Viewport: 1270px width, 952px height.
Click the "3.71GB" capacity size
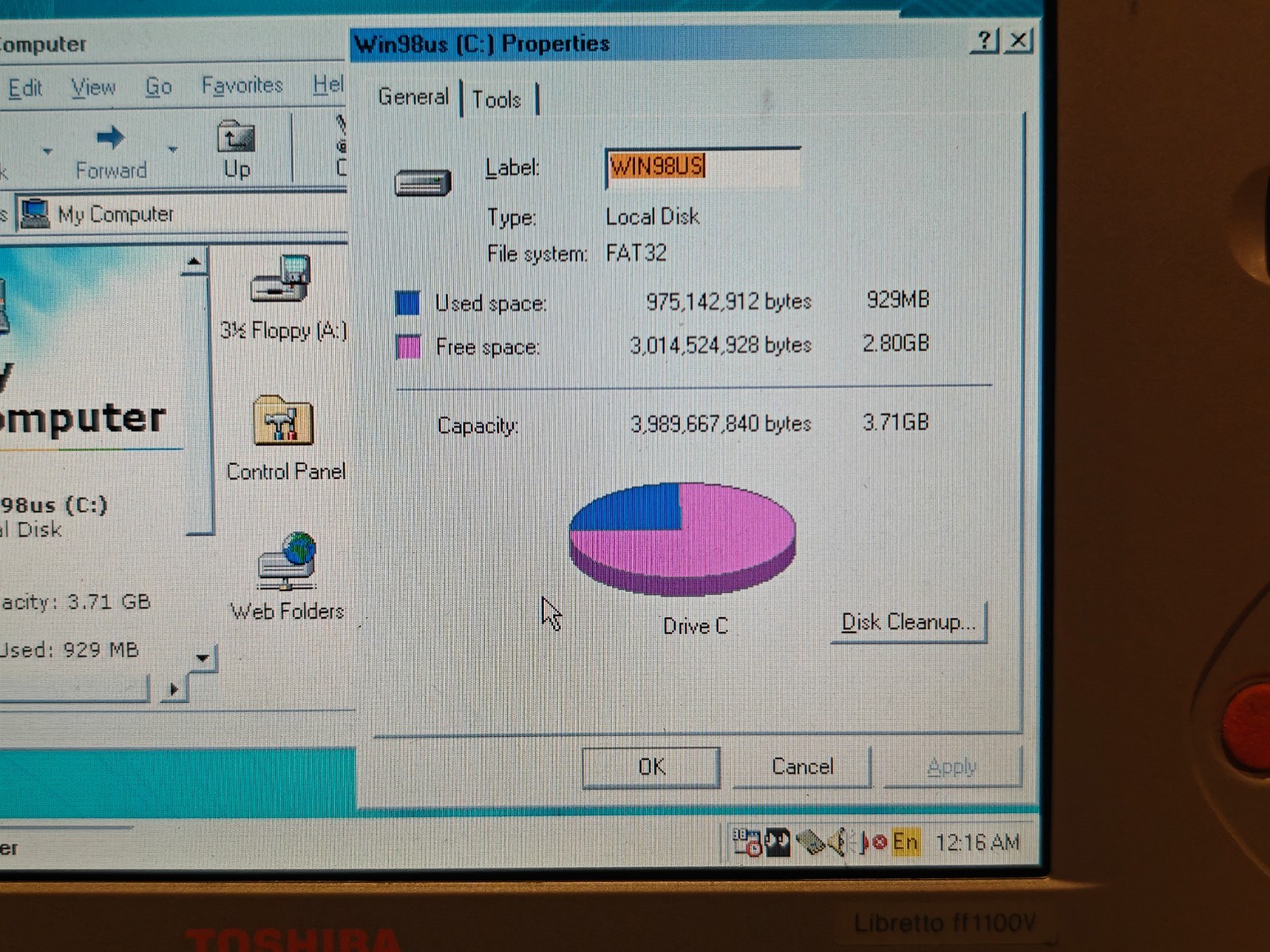[x=895, y=422]
